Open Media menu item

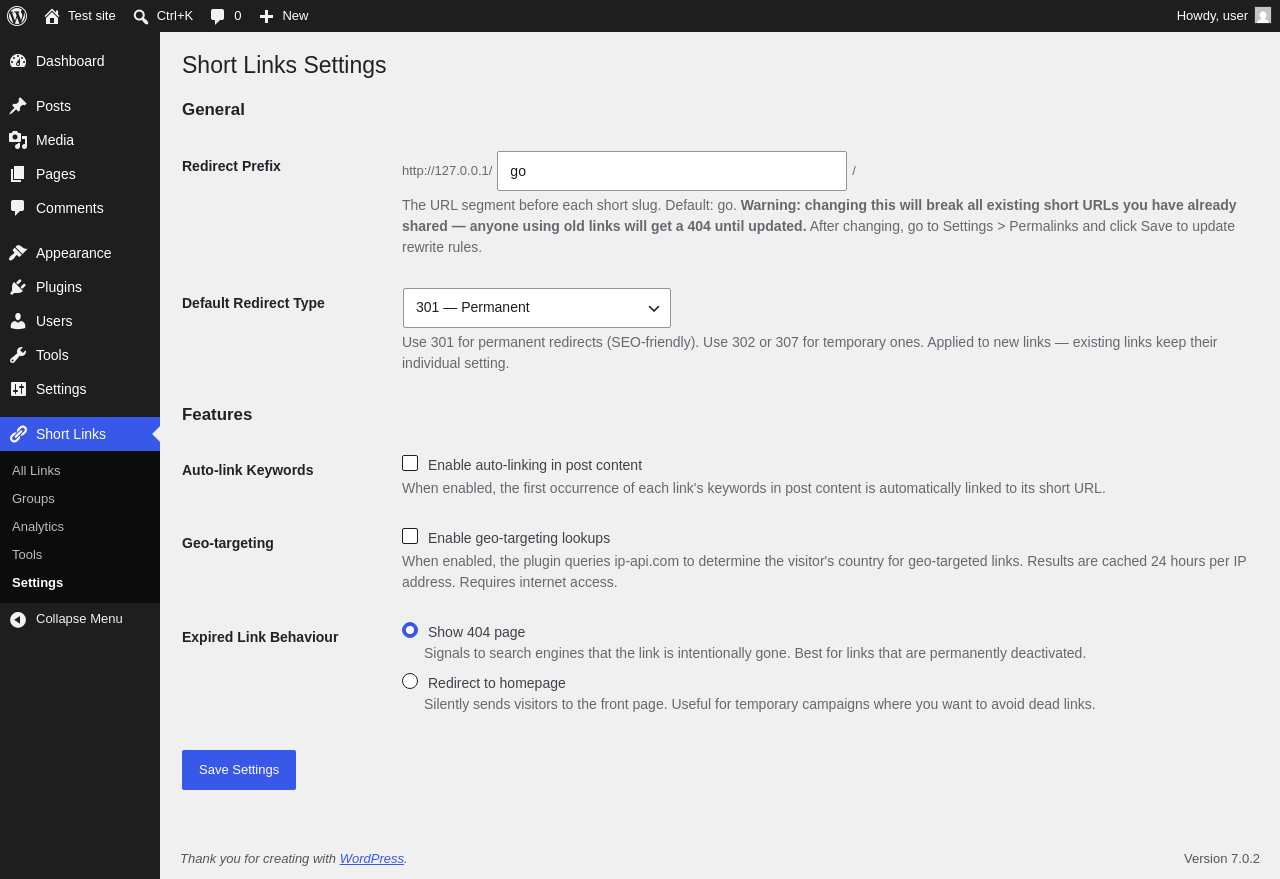80,140
